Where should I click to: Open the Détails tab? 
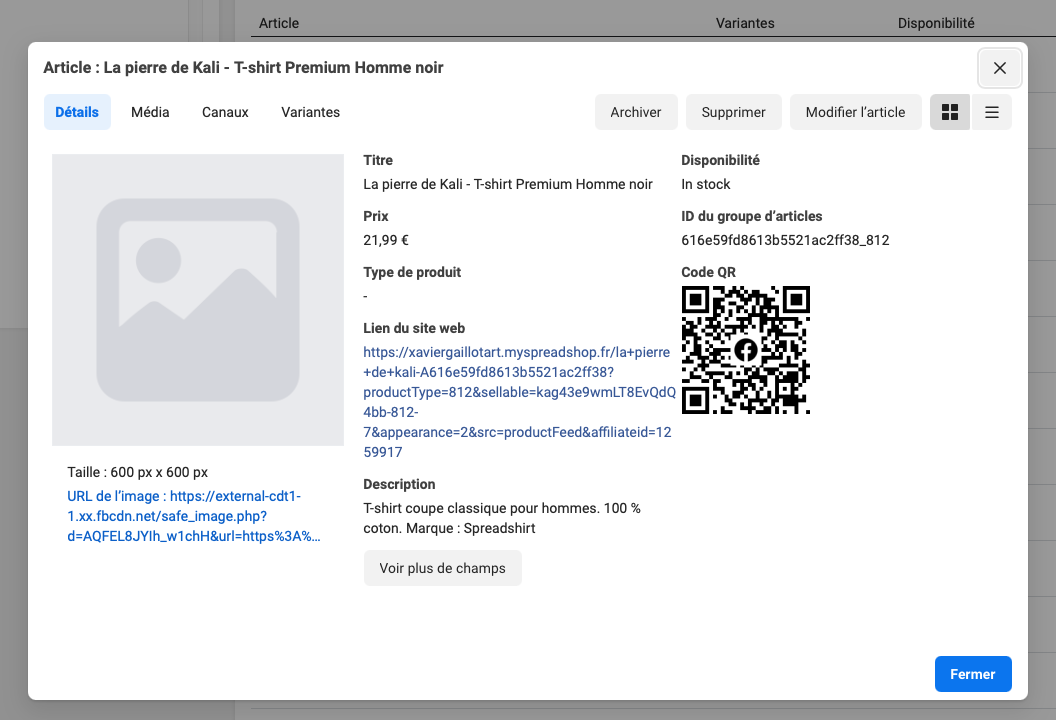click(77, 112)
